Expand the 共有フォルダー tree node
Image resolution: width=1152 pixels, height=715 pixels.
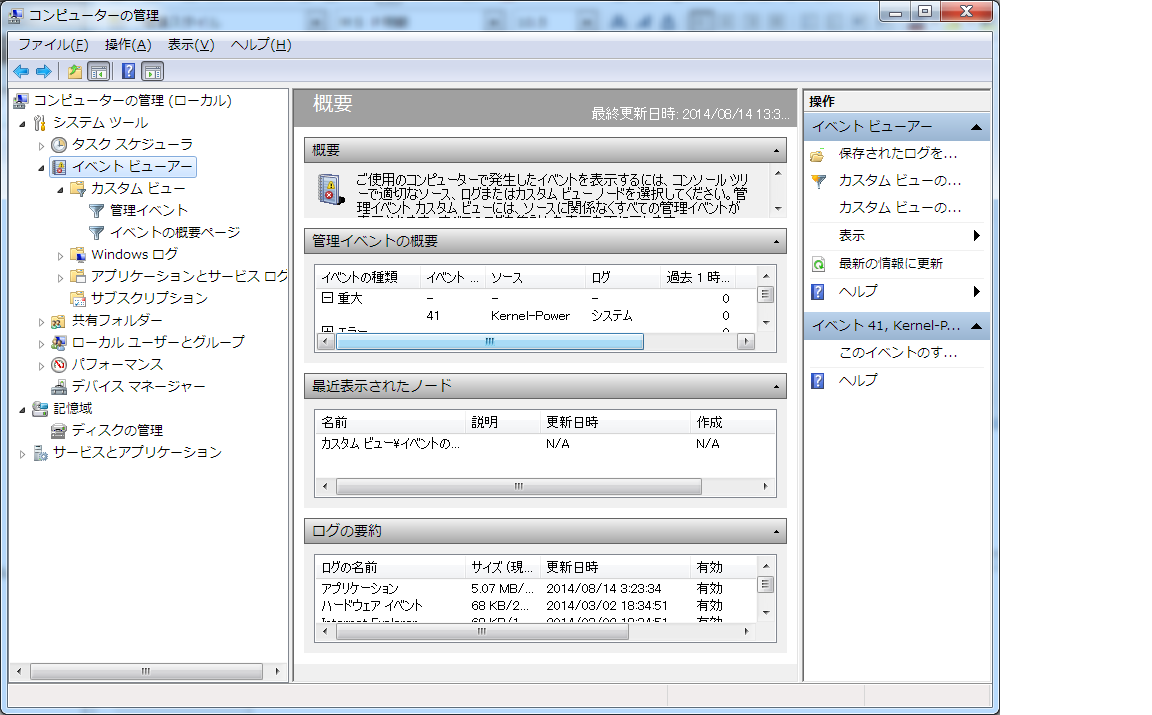41,322
